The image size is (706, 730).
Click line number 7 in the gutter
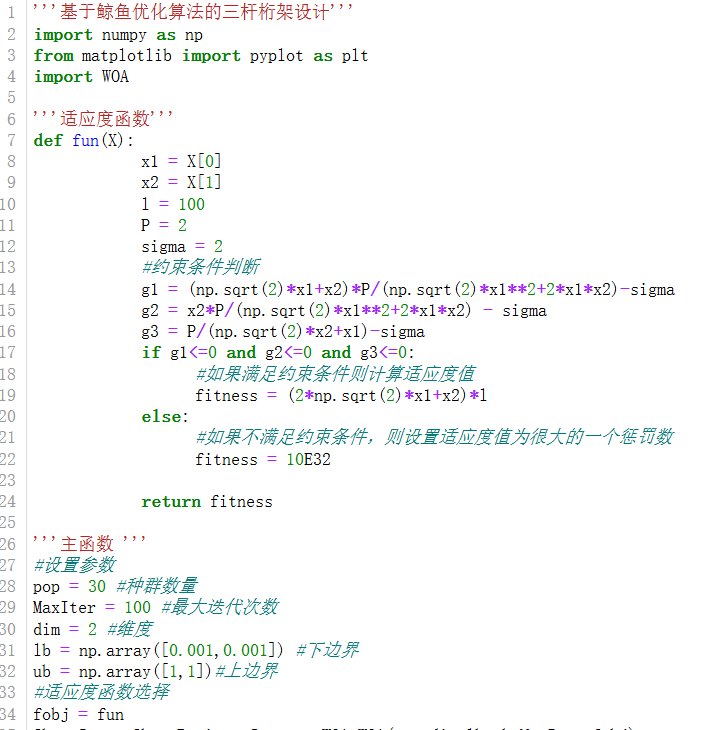click(x=11, y=140)
